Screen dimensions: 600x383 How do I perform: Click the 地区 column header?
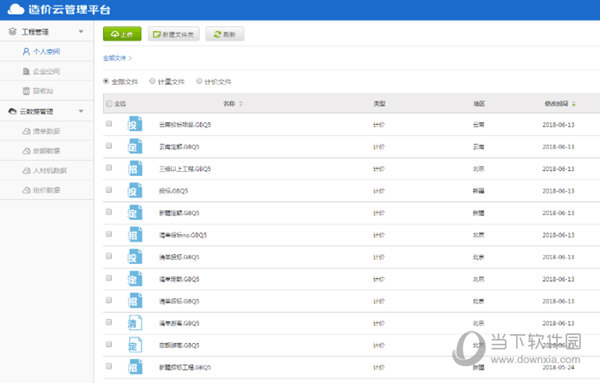coord(479,104)
